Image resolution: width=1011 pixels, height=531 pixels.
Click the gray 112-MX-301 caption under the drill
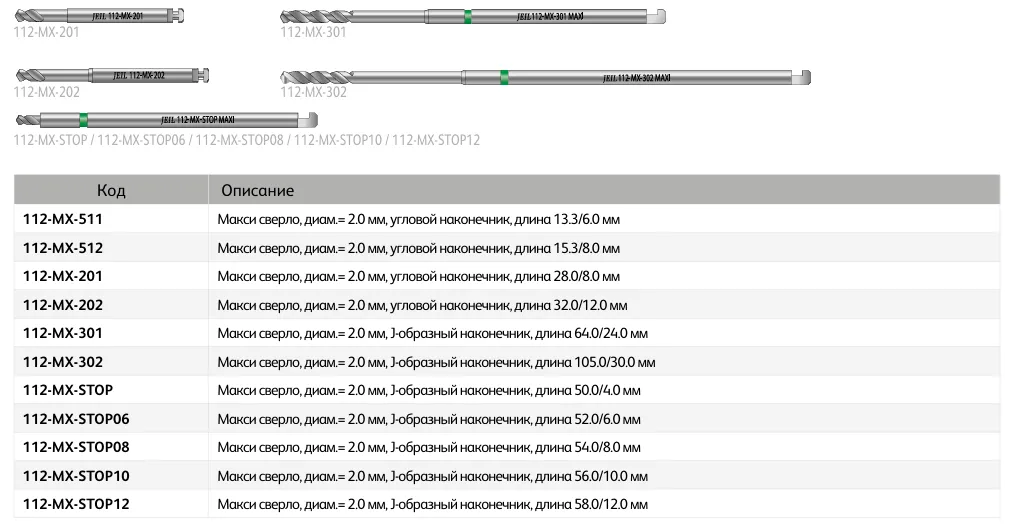(x=313, y=32)
